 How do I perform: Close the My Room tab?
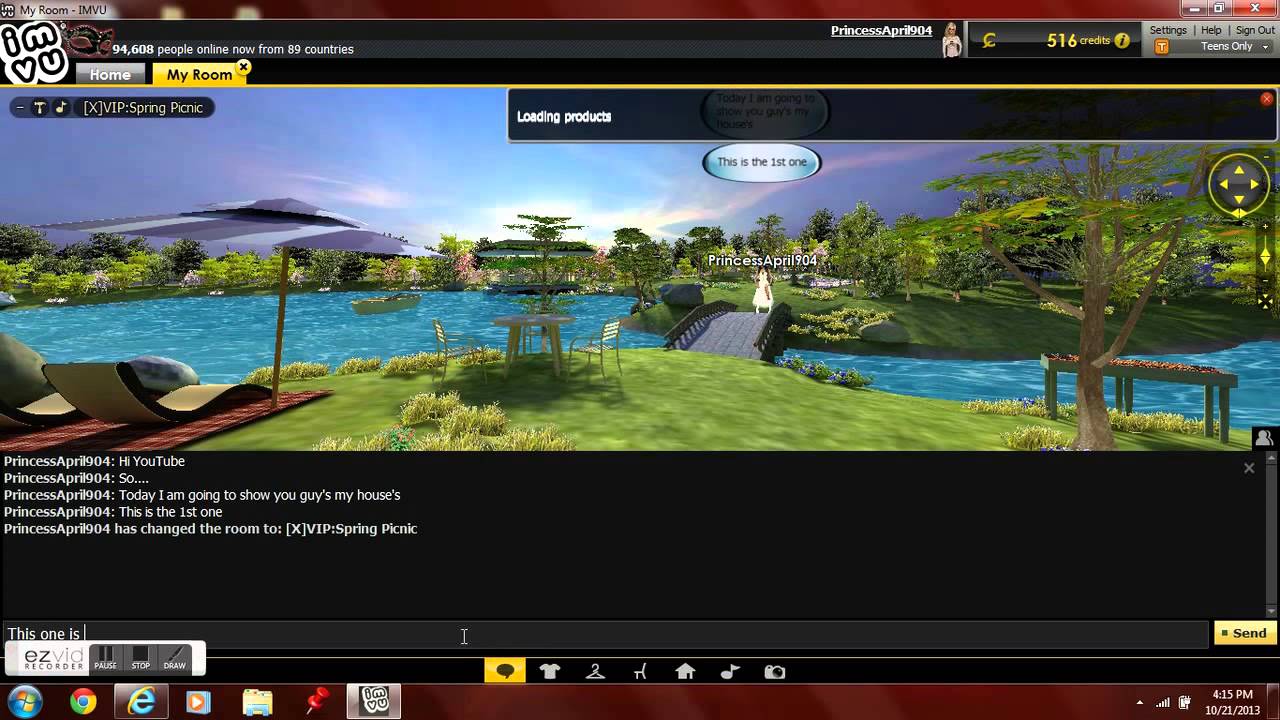coord(243,68)
